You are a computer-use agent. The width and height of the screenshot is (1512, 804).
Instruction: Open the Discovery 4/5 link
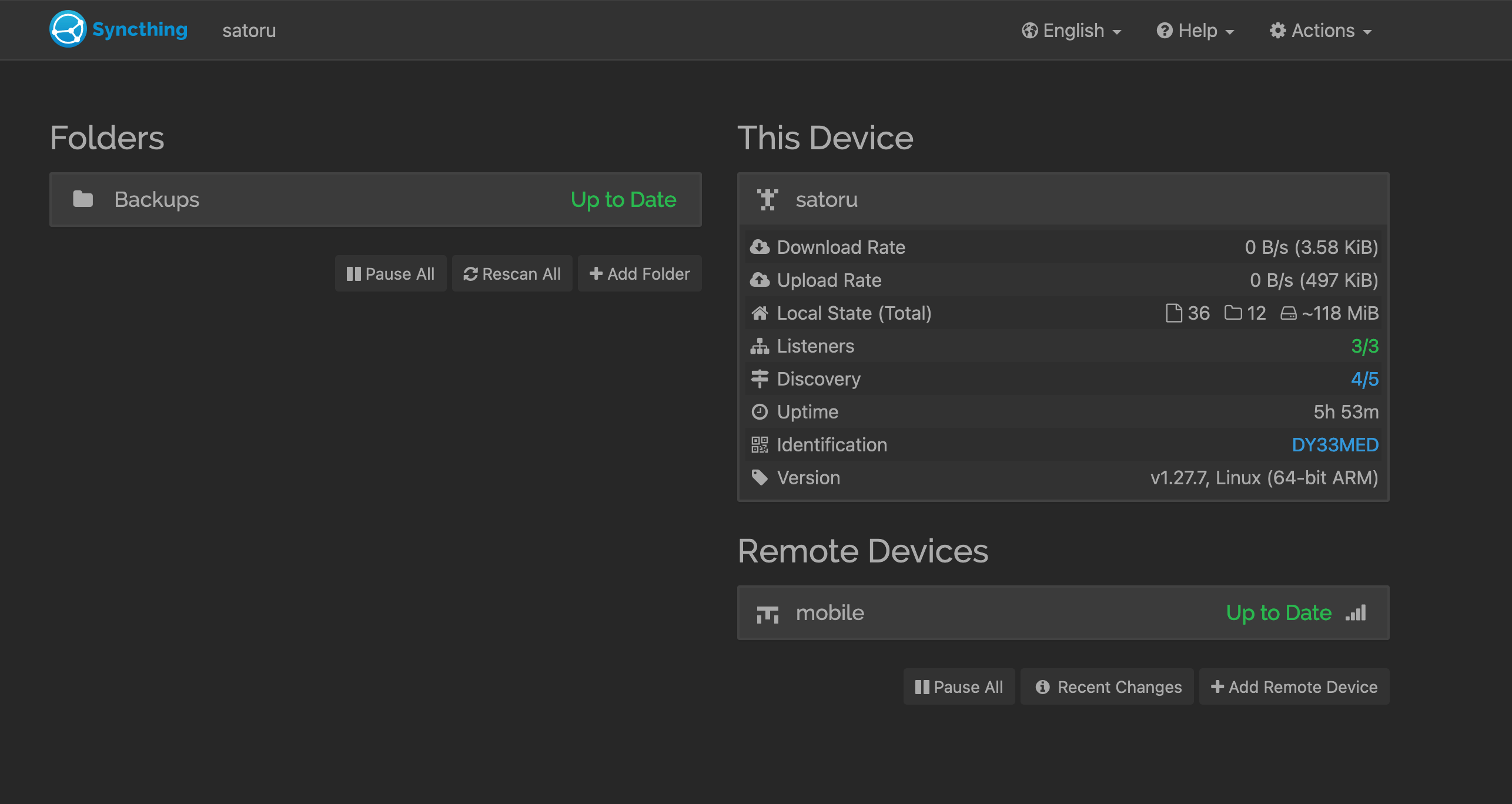click(x=1364, y=379)
